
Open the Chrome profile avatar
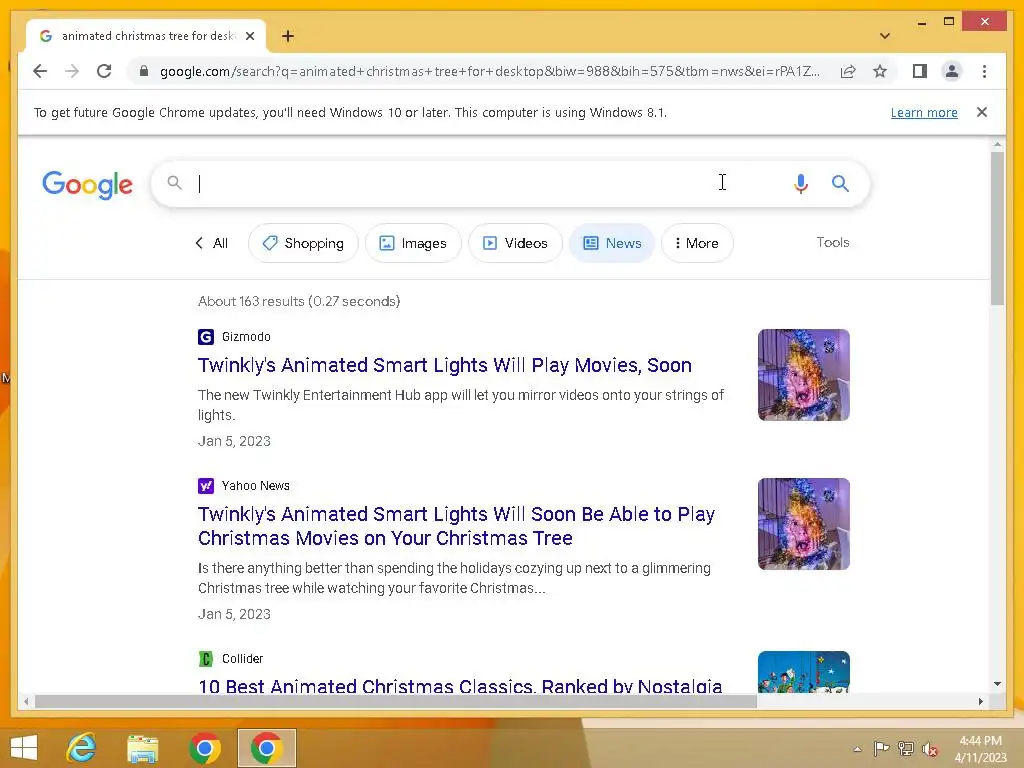pos(952,71)
